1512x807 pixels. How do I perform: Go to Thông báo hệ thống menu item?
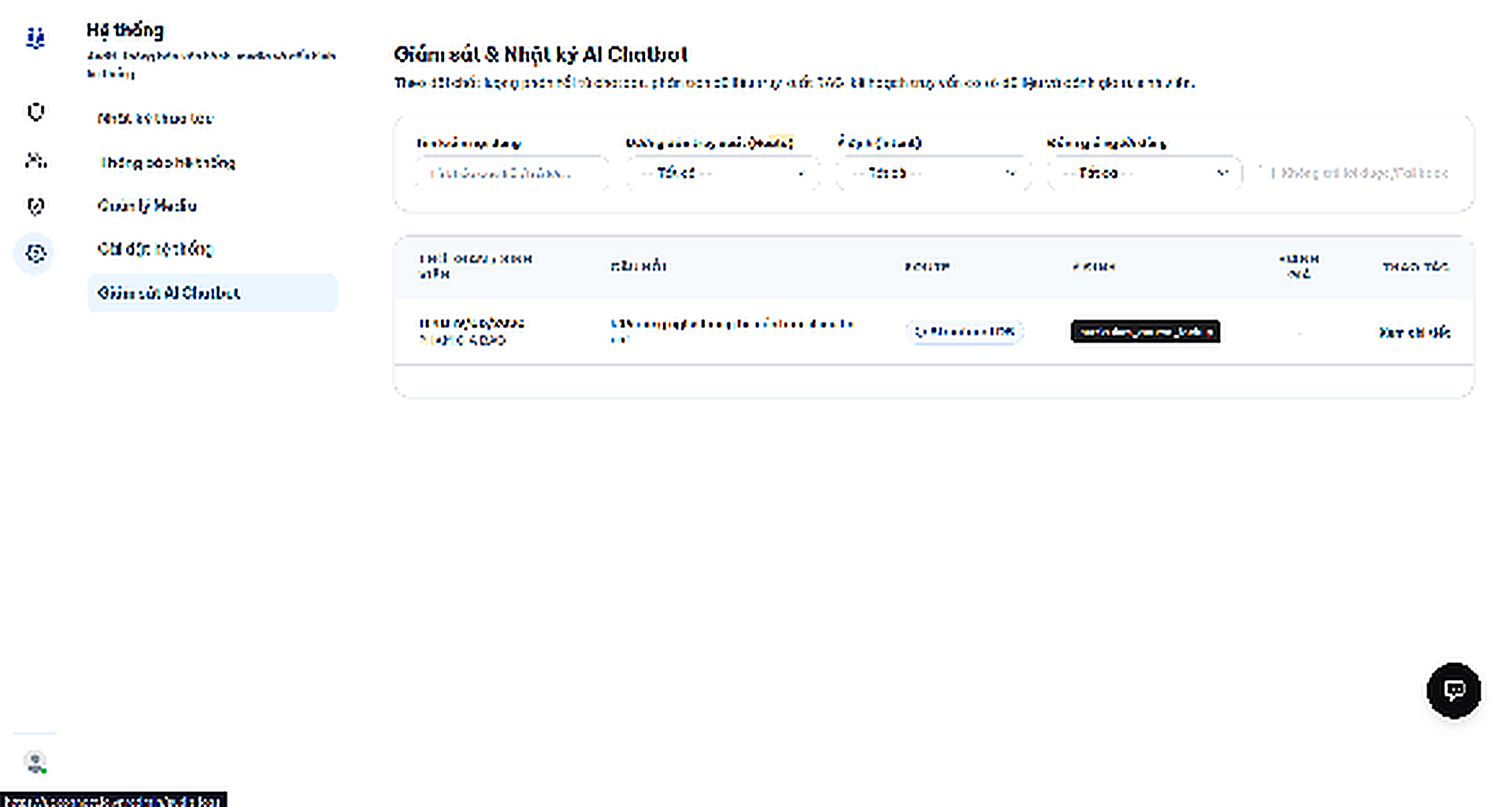pyautogui.click(x=213, y=162)
